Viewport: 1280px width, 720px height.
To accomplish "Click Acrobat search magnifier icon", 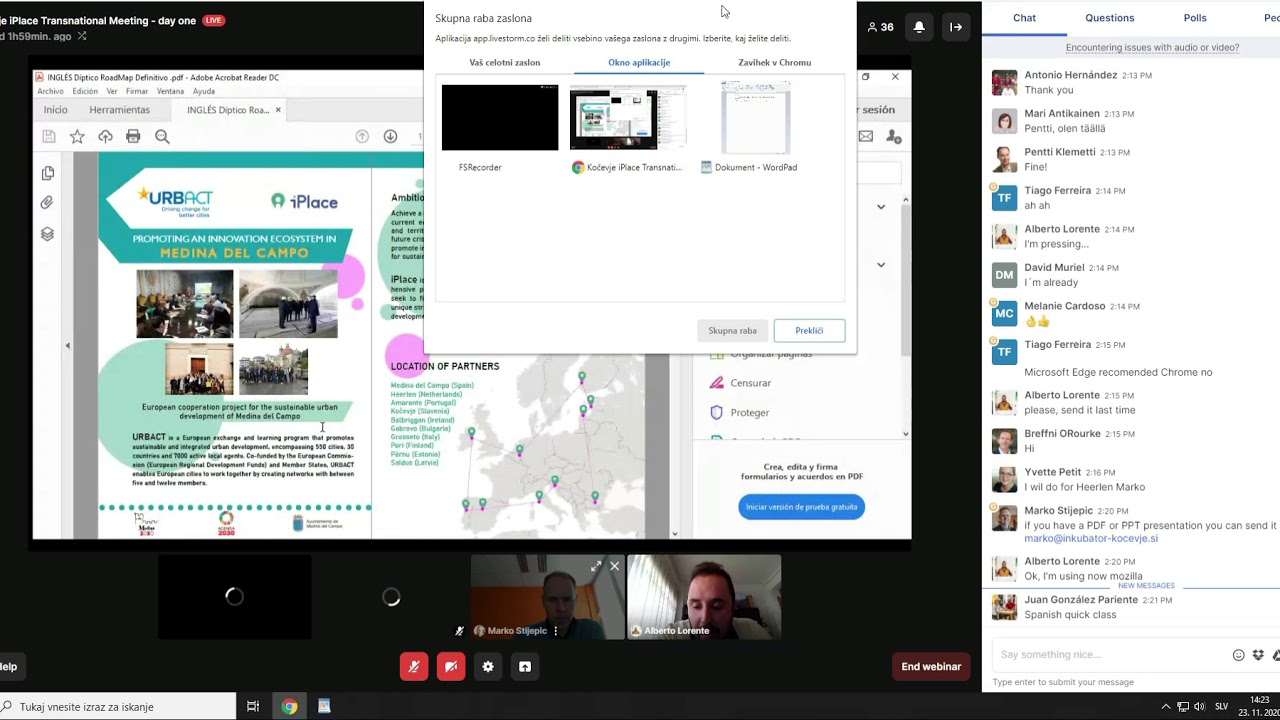I will point(162,137).
